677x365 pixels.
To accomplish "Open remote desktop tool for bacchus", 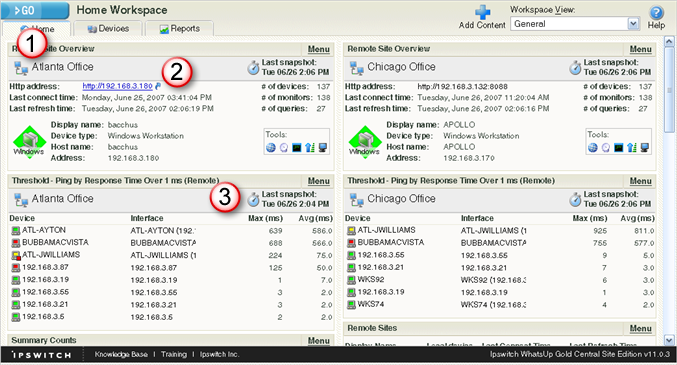I will [x=323, y=148].
